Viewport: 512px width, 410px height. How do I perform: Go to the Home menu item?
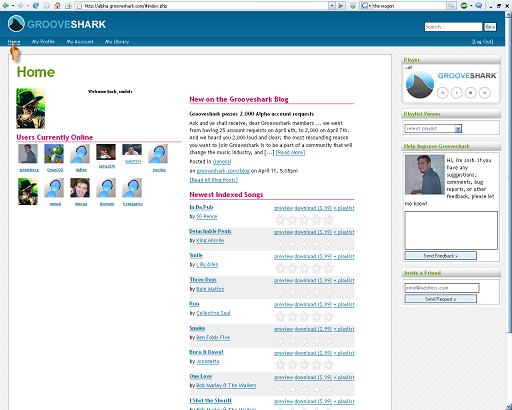click(x=14, y=42)
